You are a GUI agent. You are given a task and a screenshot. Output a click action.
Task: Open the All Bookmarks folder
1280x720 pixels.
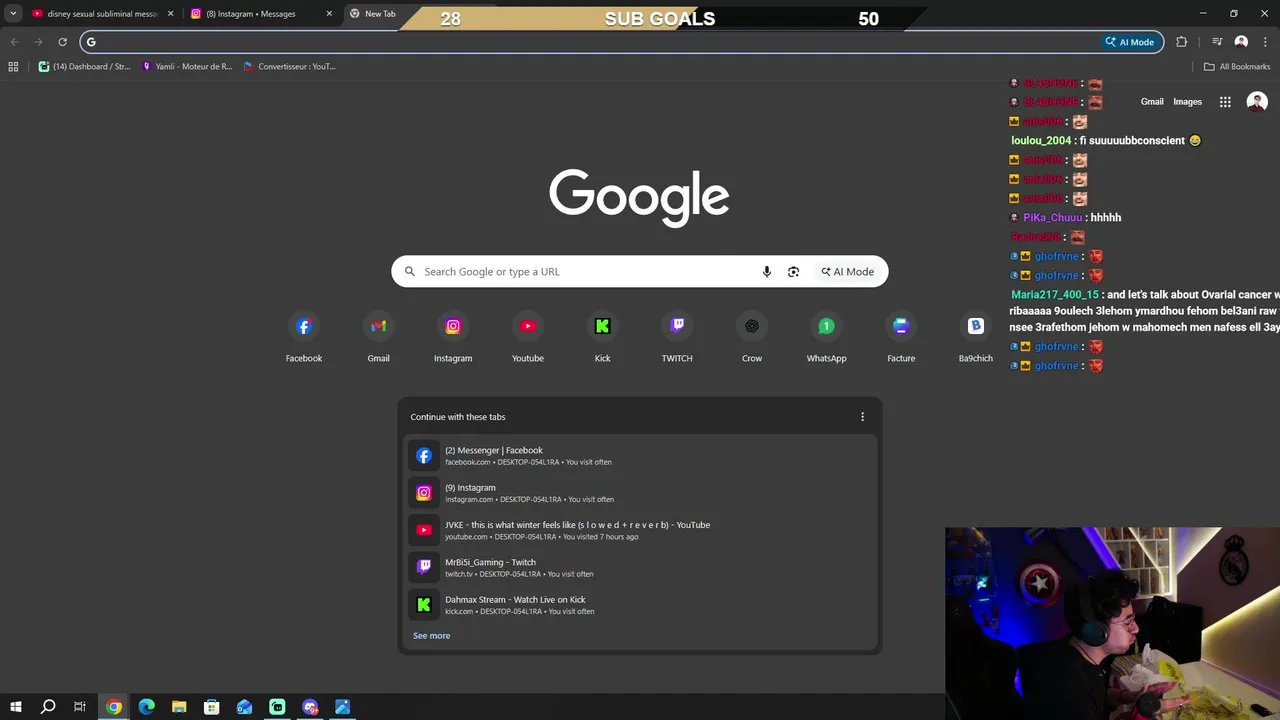[1237, 67]
